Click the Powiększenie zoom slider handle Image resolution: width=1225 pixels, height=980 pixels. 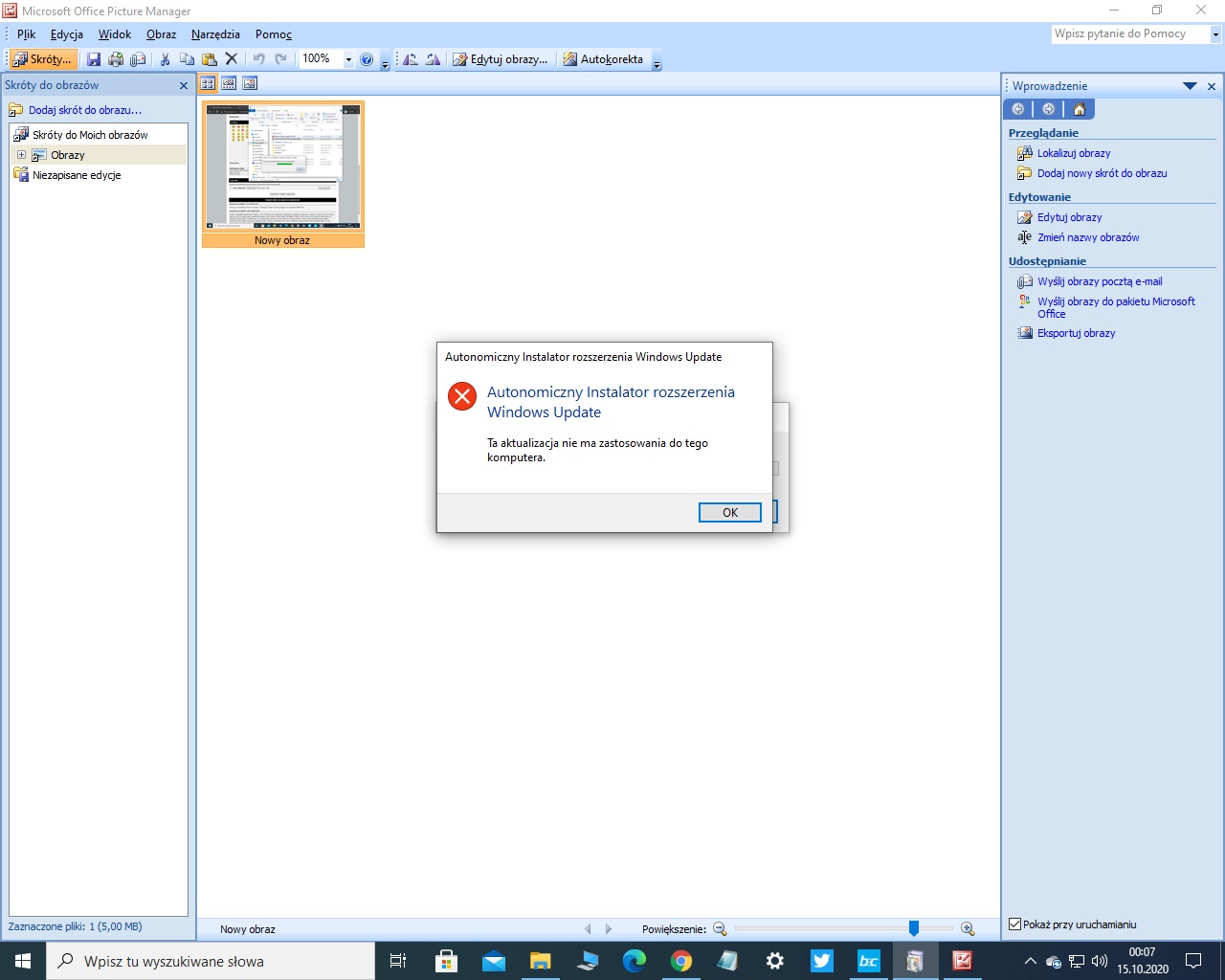click(914, 928)
